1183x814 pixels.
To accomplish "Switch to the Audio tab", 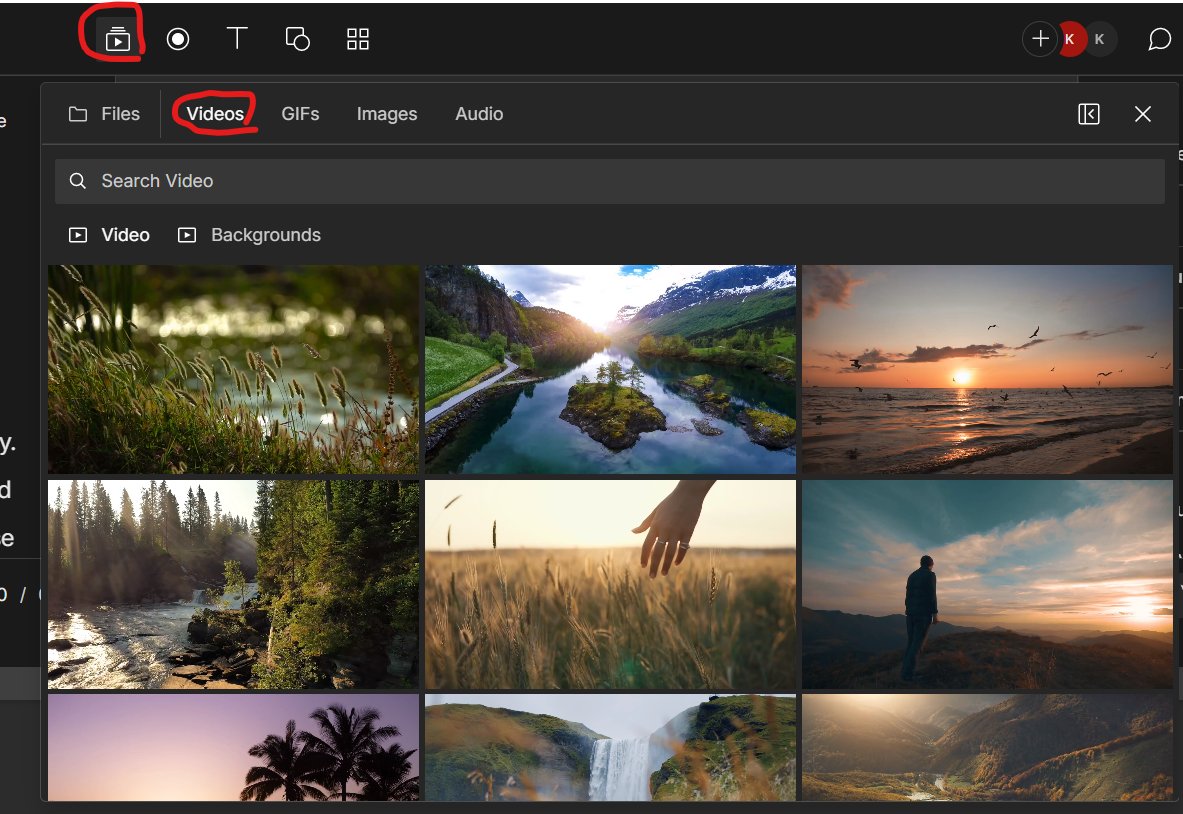I will pos(479,114).
